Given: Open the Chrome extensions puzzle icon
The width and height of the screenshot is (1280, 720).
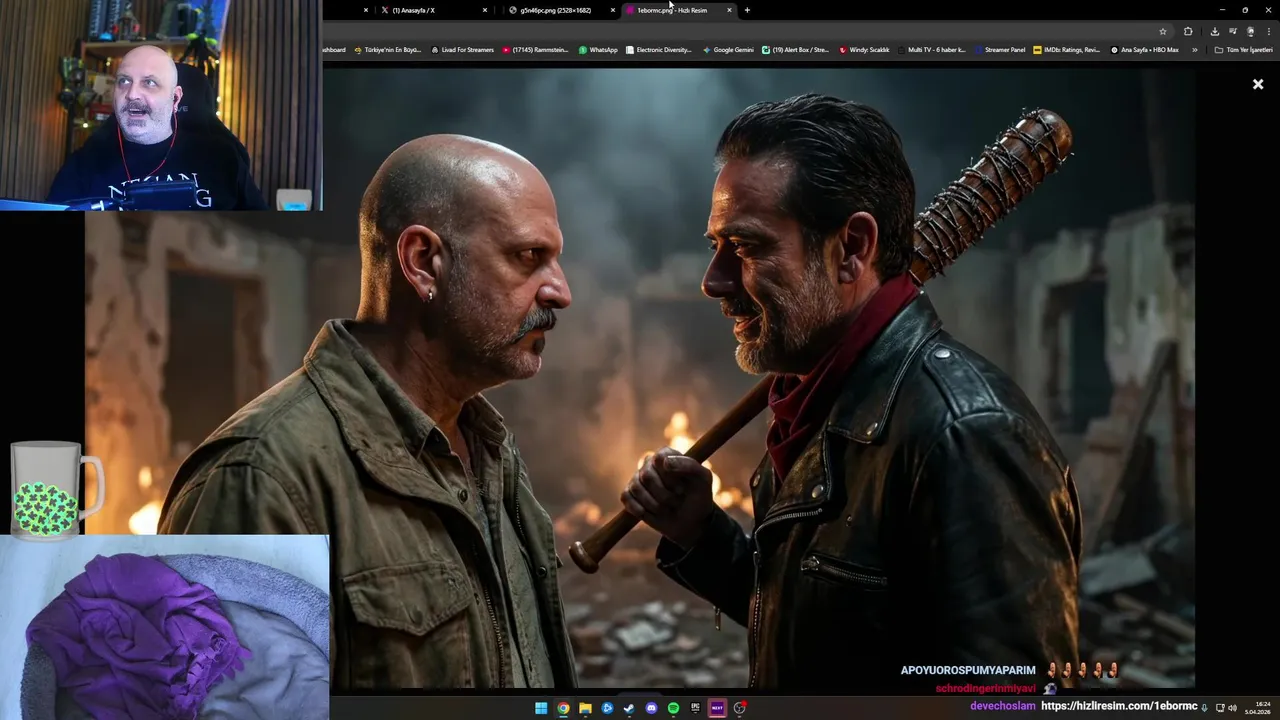Looking at the screenshot, I should (1188, 31).
